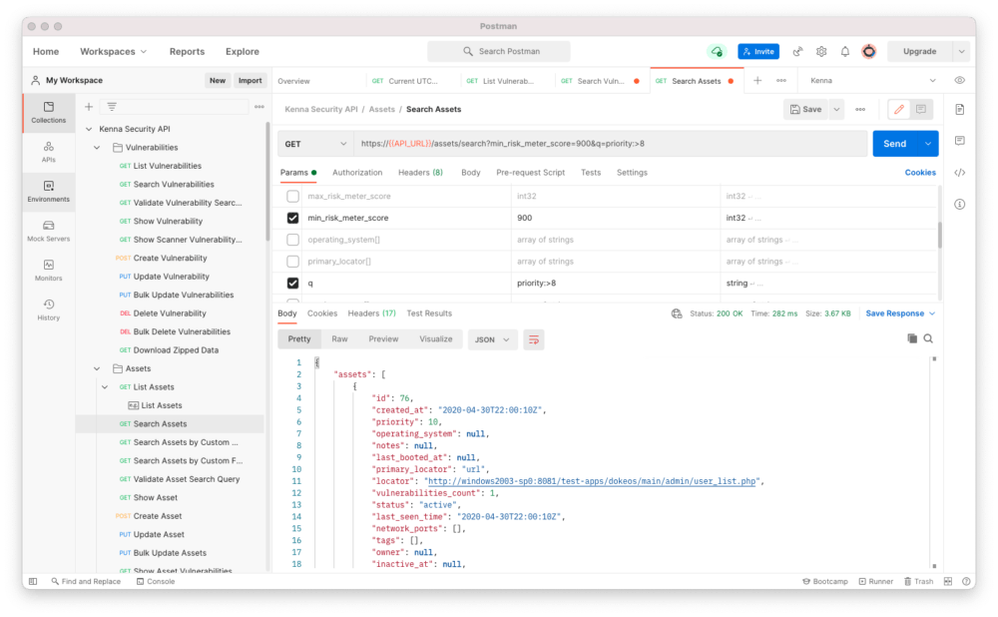Open the Collections sidebar panel
This screenshot has height=617, width=998.
point(48,112)
